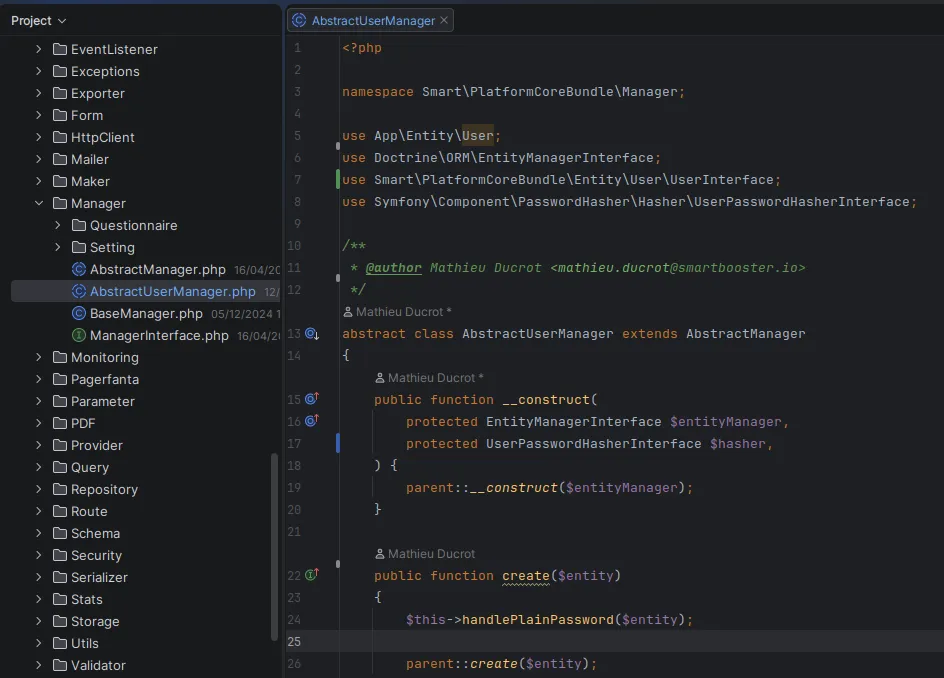Click the Setting folder icon

[x=79, y=247]
